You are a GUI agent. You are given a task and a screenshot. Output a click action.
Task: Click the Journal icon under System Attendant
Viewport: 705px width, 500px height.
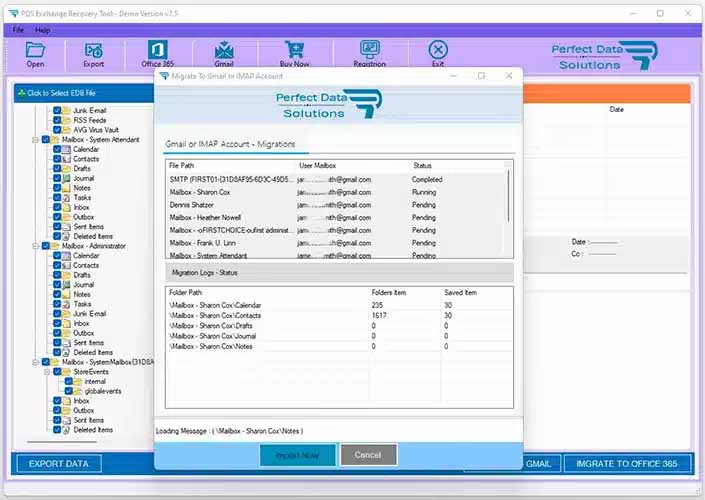[x=66, y=178]
